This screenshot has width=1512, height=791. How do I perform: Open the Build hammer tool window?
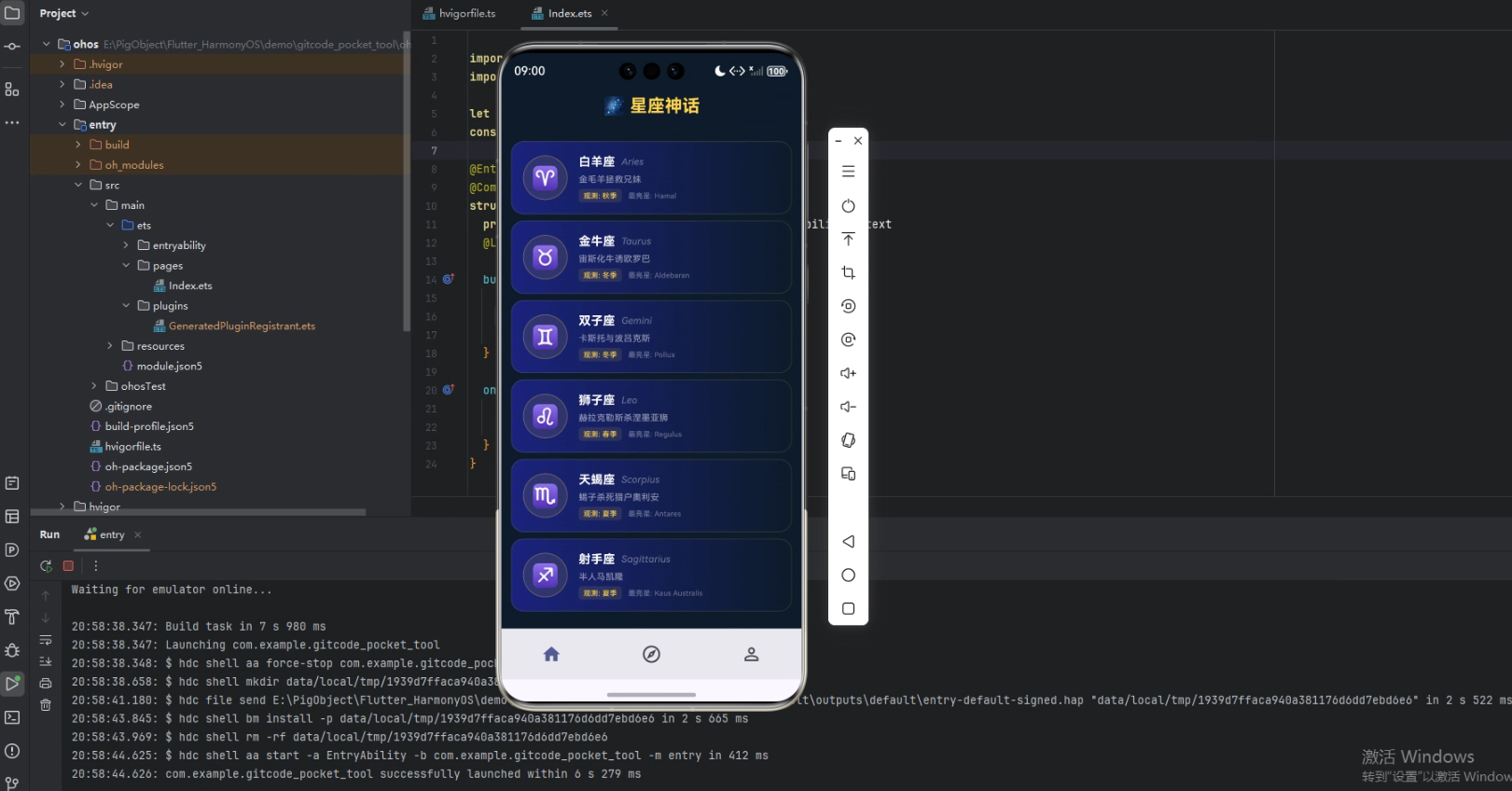12,617
